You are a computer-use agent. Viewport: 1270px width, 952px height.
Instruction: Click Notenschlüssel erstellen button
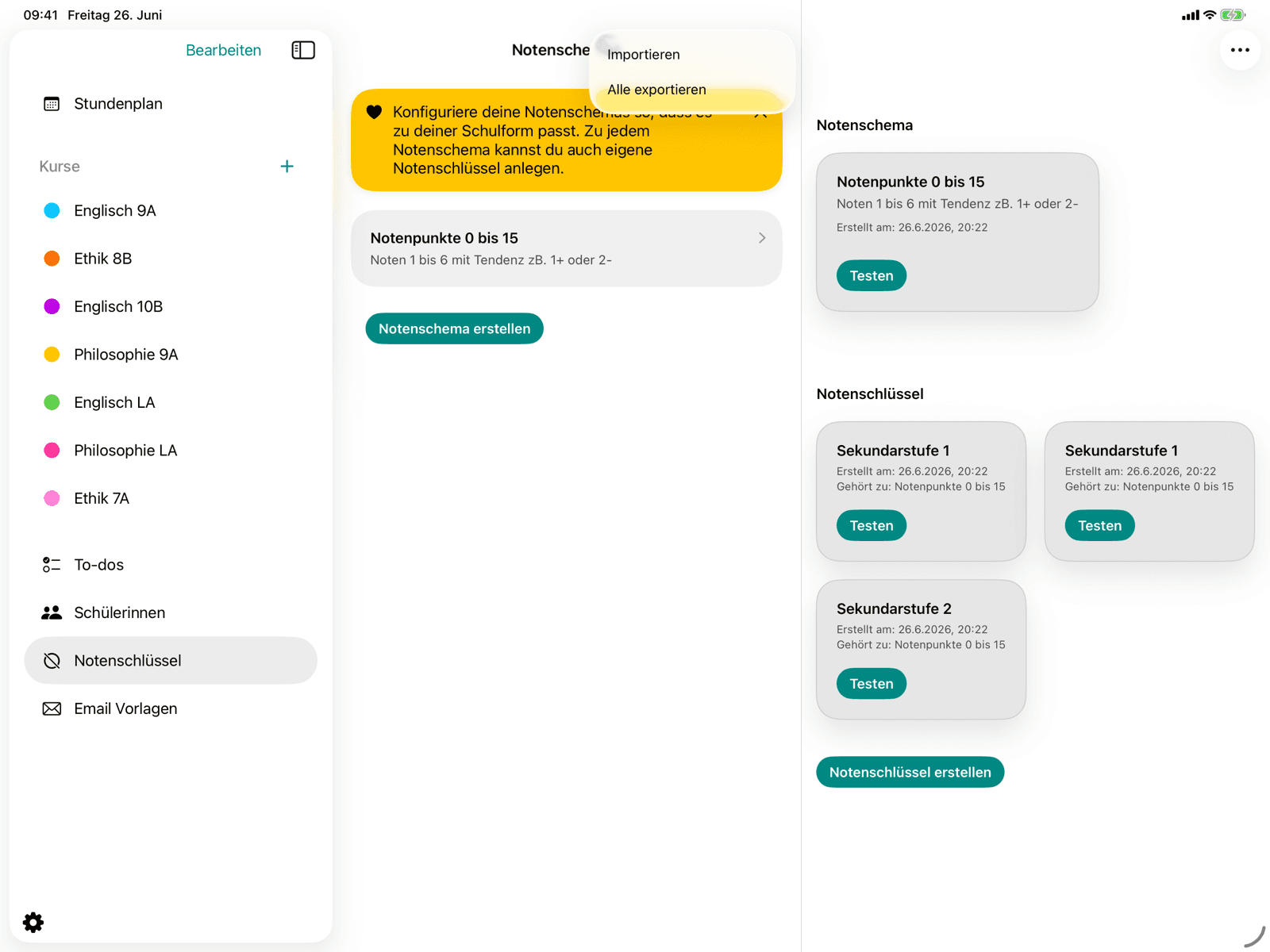tap(910, 772)
